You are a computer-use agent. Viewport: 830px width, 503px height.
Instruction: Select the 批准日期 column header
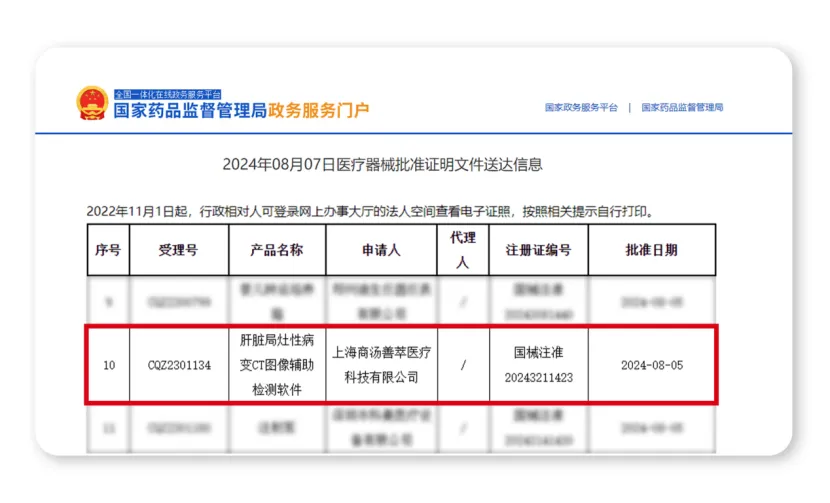(651, 250)
